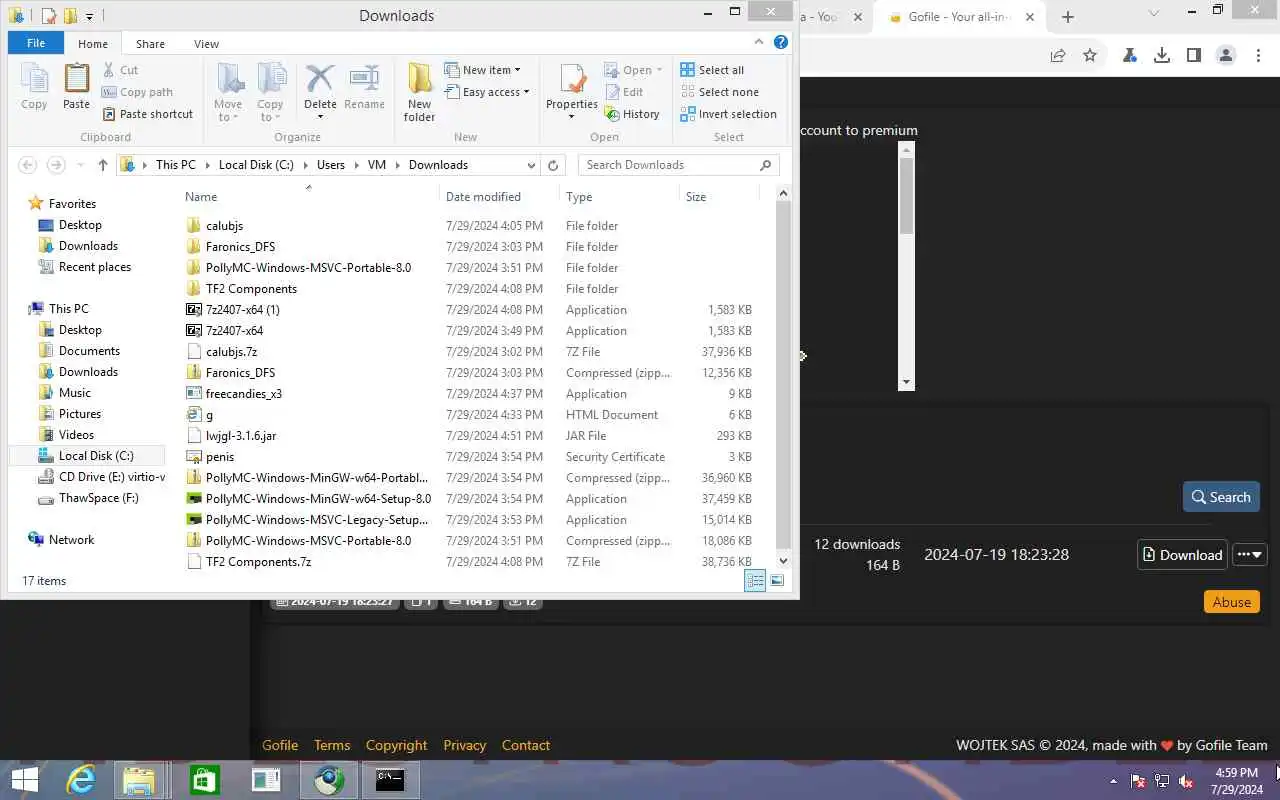Click the Gofile Download button
The width and height of the screenshot is (1280, 800).
1182,554
